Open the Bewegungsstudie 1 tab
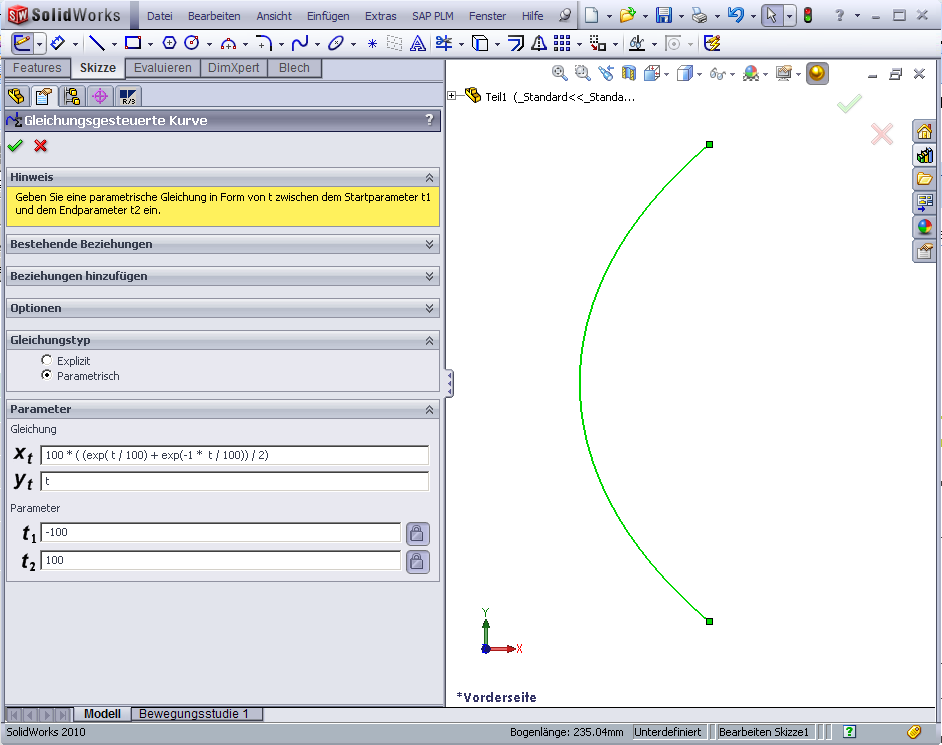Screen dimensions: 942x745 (196, 714)
